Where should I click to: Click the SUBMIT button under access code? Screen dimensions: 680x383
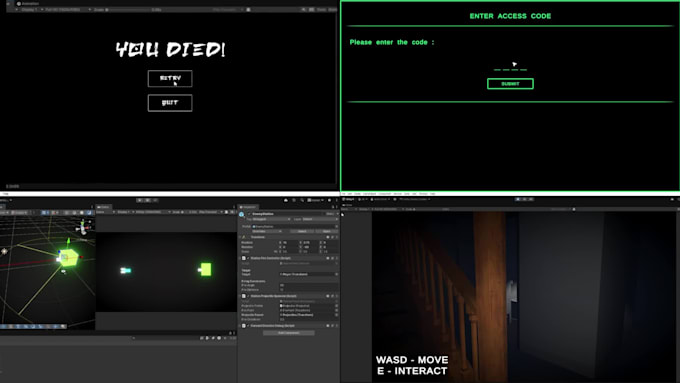click(x=510, y=84)
